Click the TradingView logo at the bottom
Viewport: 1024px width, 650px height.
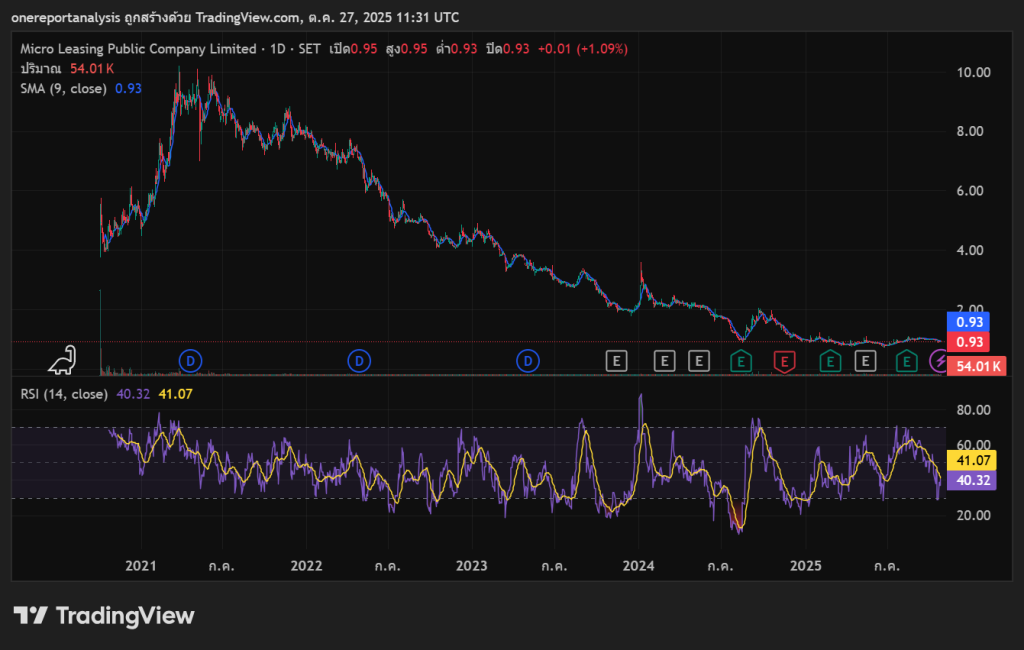tap(104, 616)
